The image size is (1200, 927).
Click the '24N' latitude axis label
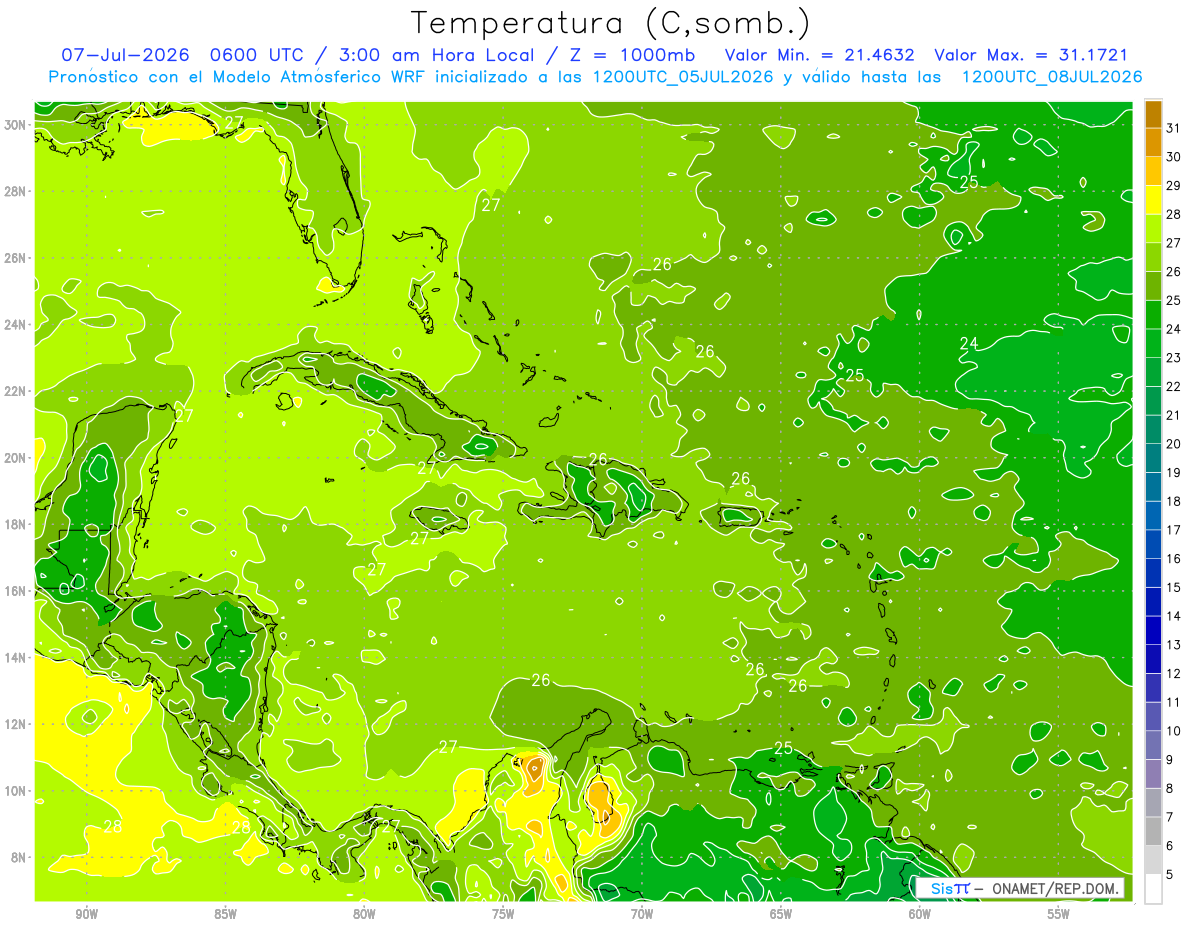point(15,324)
